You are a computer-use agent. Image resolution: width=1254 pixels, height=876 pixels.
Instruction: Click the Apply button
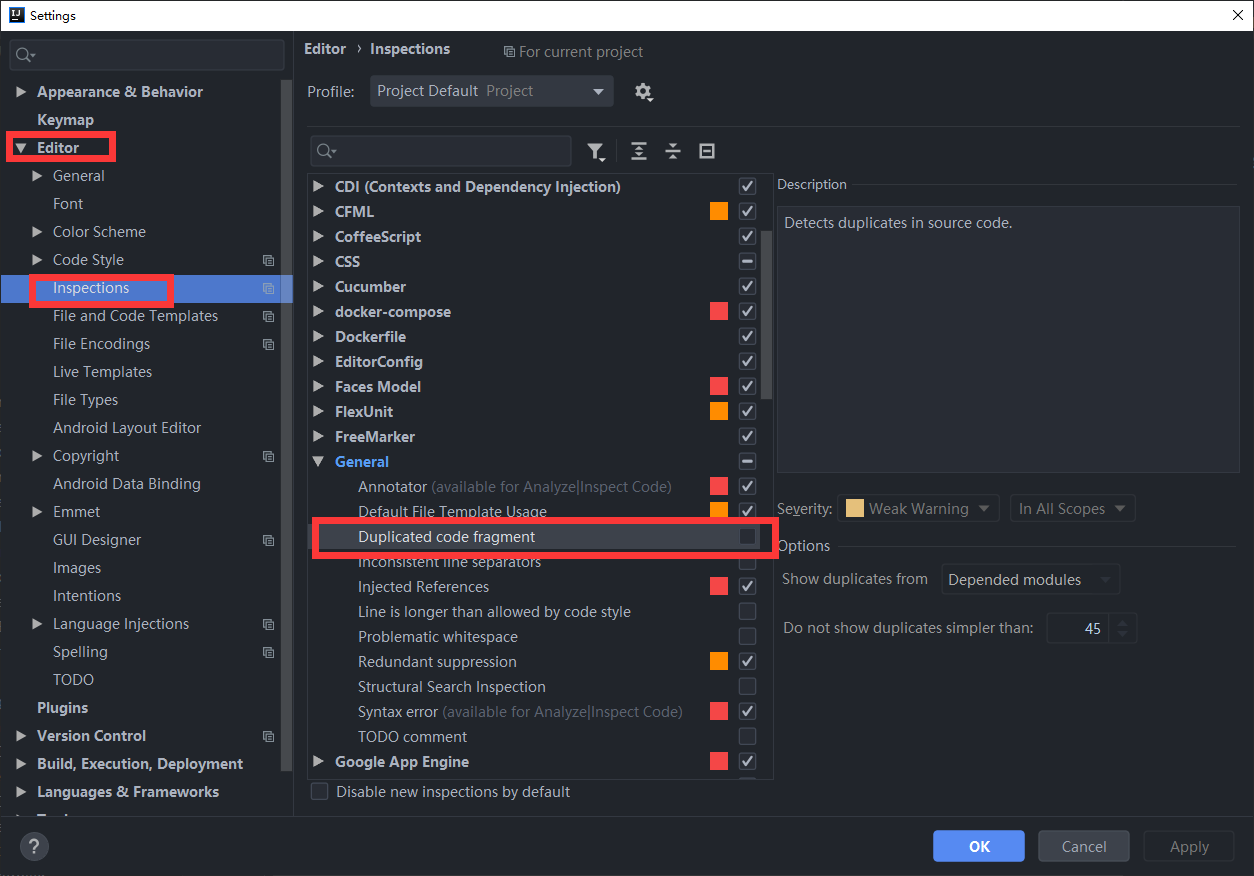click(x=1188, y=845)
